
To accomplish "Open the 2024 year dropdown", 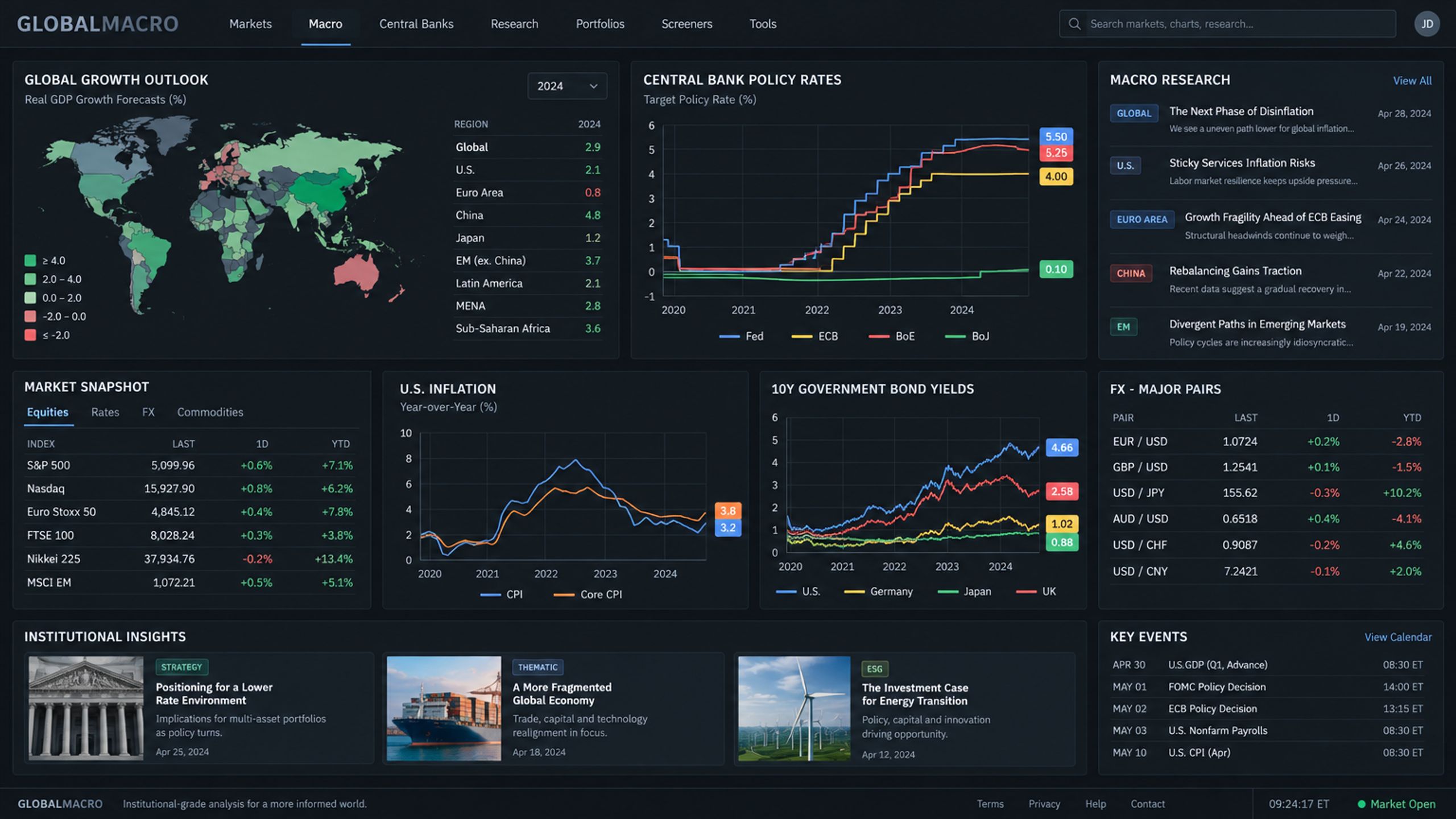I will pyautogui.click(x=567, y=86).
